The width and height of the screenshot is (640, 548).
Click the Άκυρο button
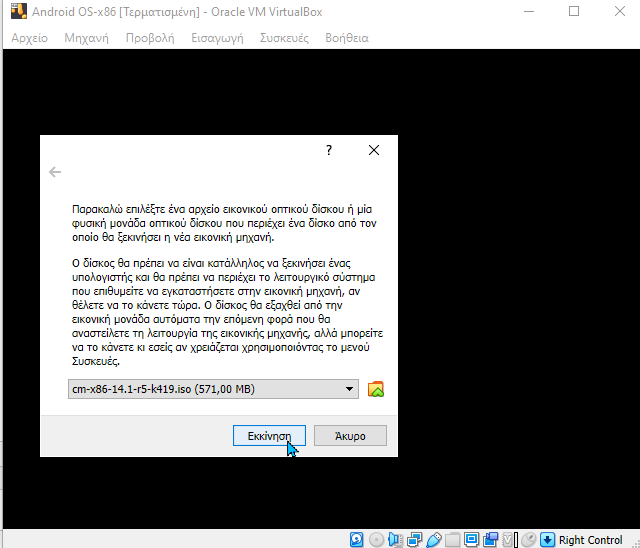(350, 436)
